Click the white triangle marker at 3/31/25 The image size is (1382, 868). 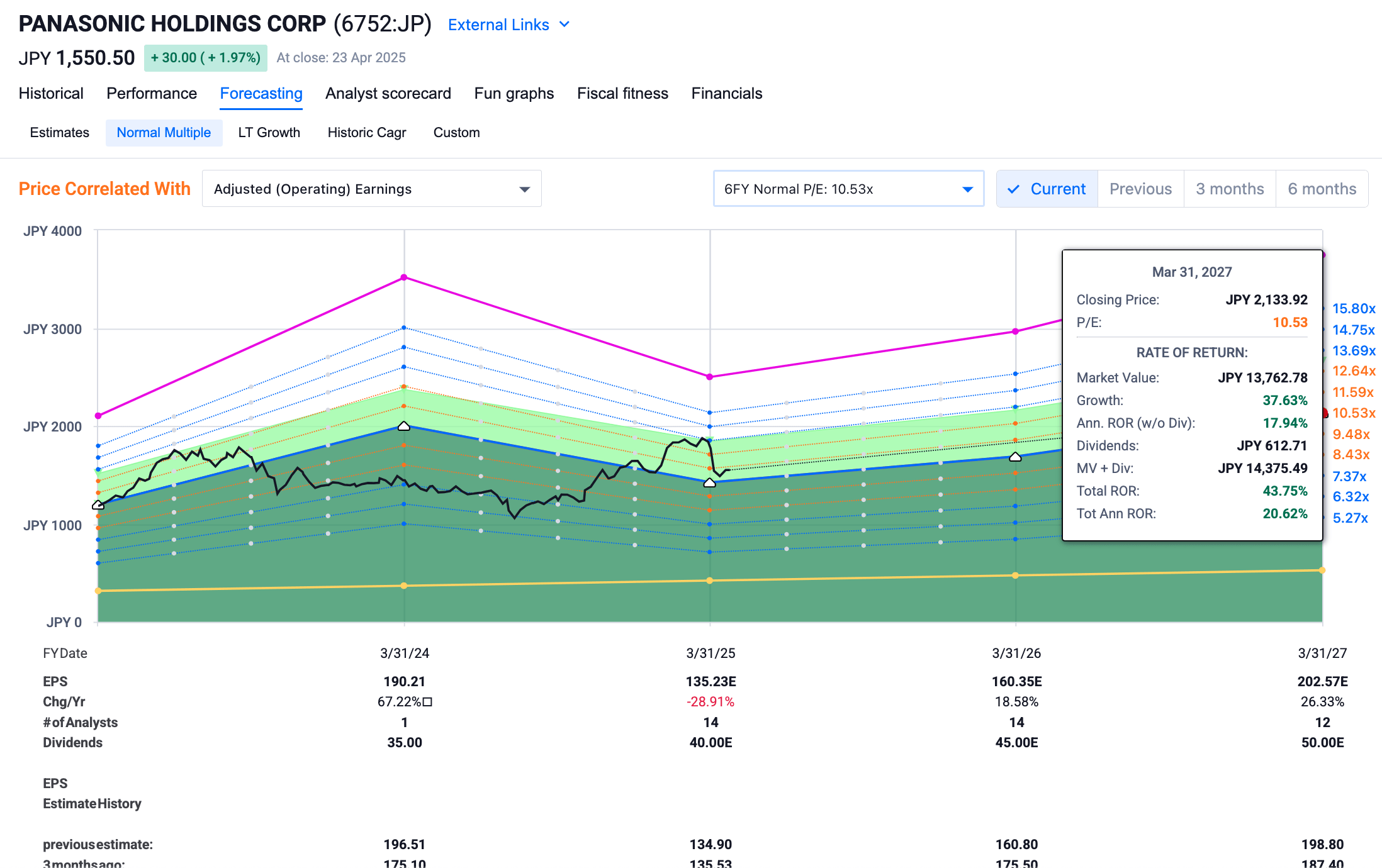click(709, 483)
